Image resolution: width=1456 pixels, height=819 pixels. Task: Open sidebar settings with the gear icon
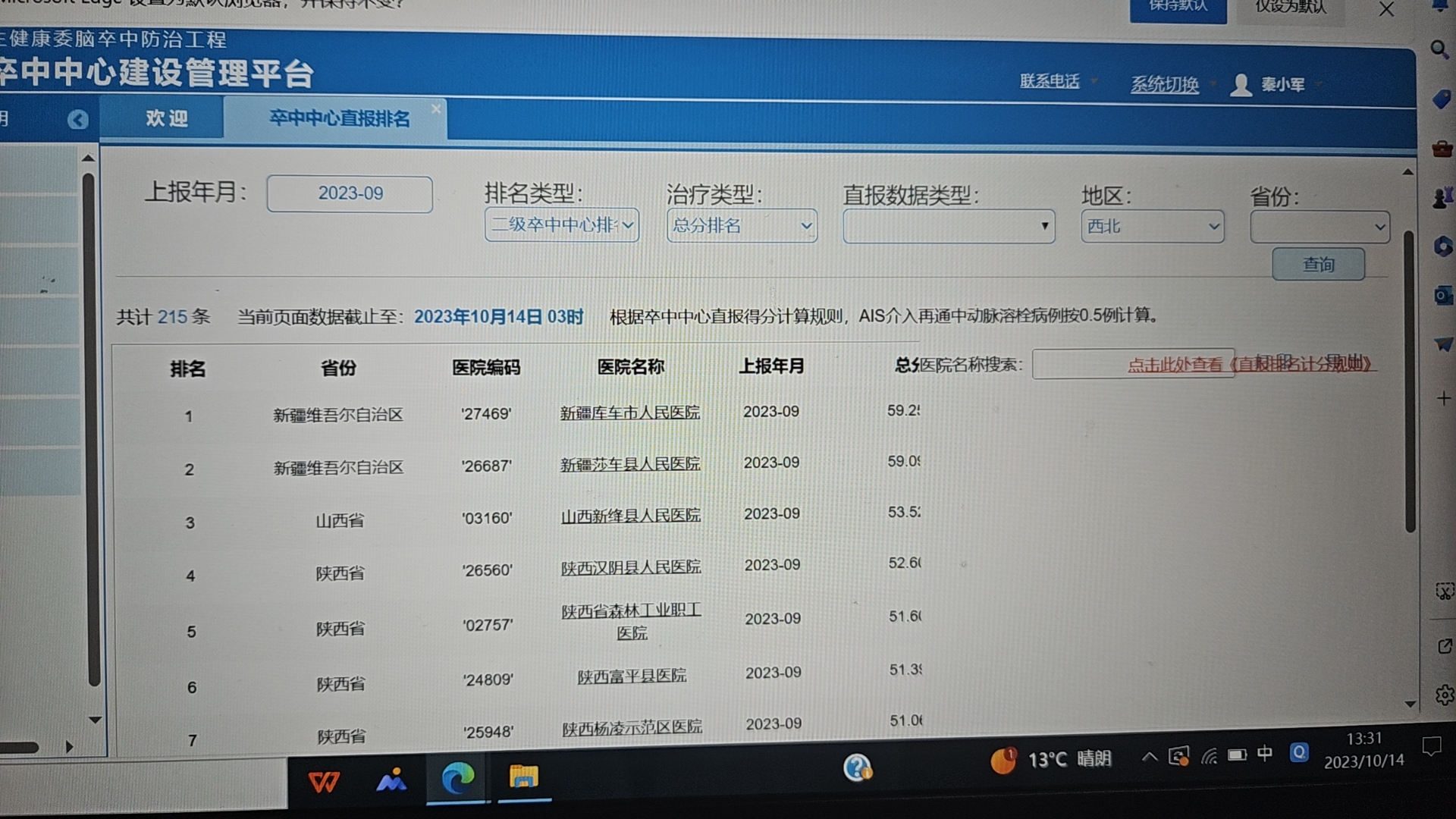point(1443,695)
